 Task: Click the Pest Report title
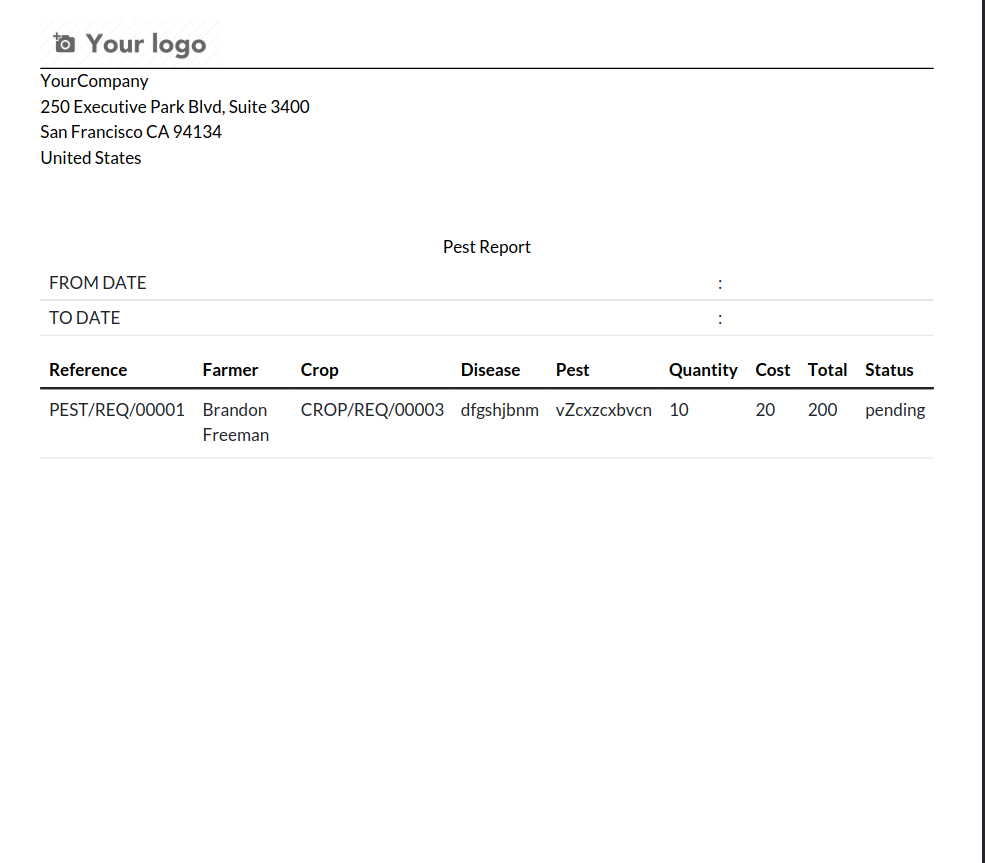[x=486, y=247]
